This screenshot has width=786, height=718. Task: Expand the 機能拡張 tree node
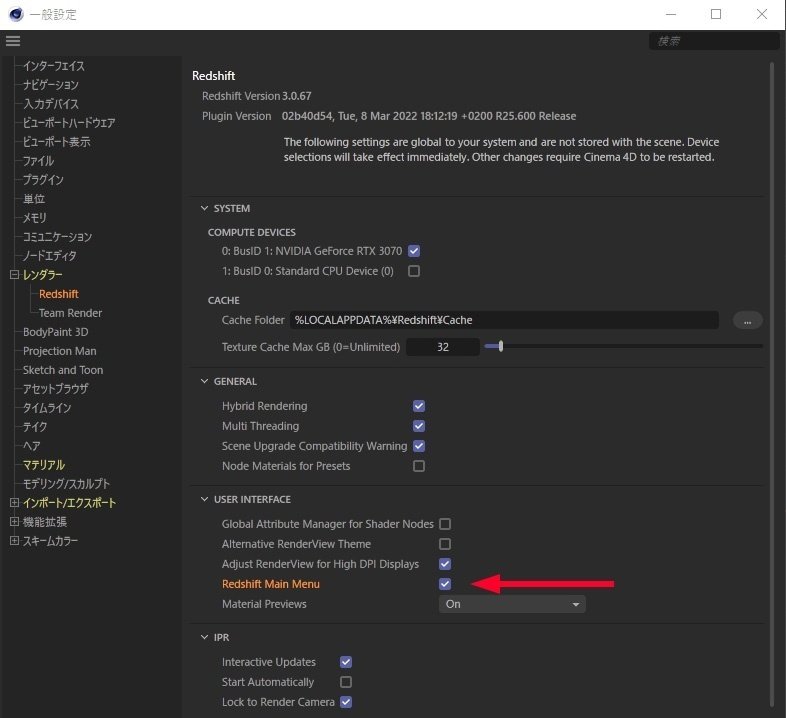[x=15, y=522]
